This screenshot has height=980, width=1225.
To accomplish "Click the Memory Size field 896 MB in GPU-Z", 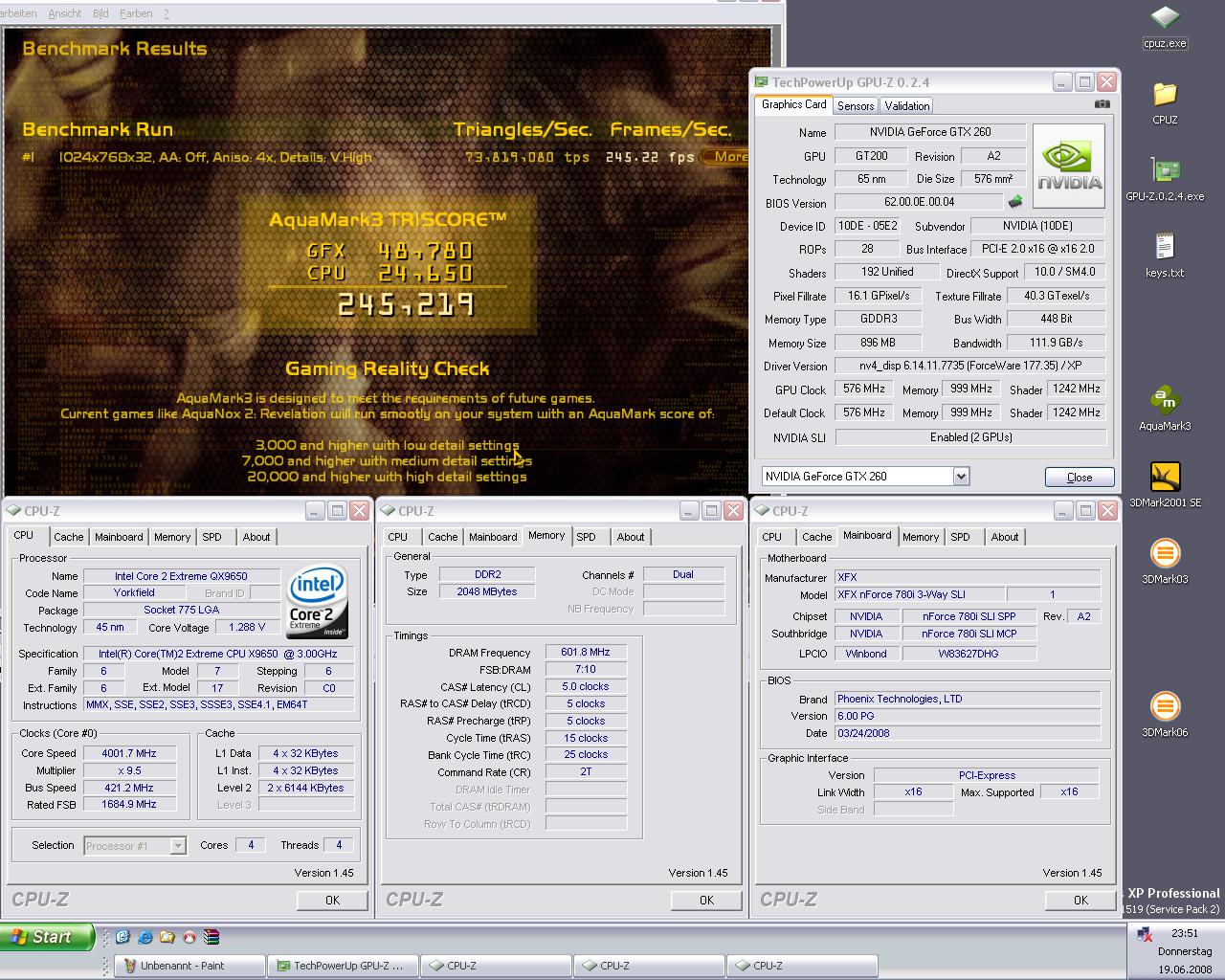I will click(x=878, y=343).
